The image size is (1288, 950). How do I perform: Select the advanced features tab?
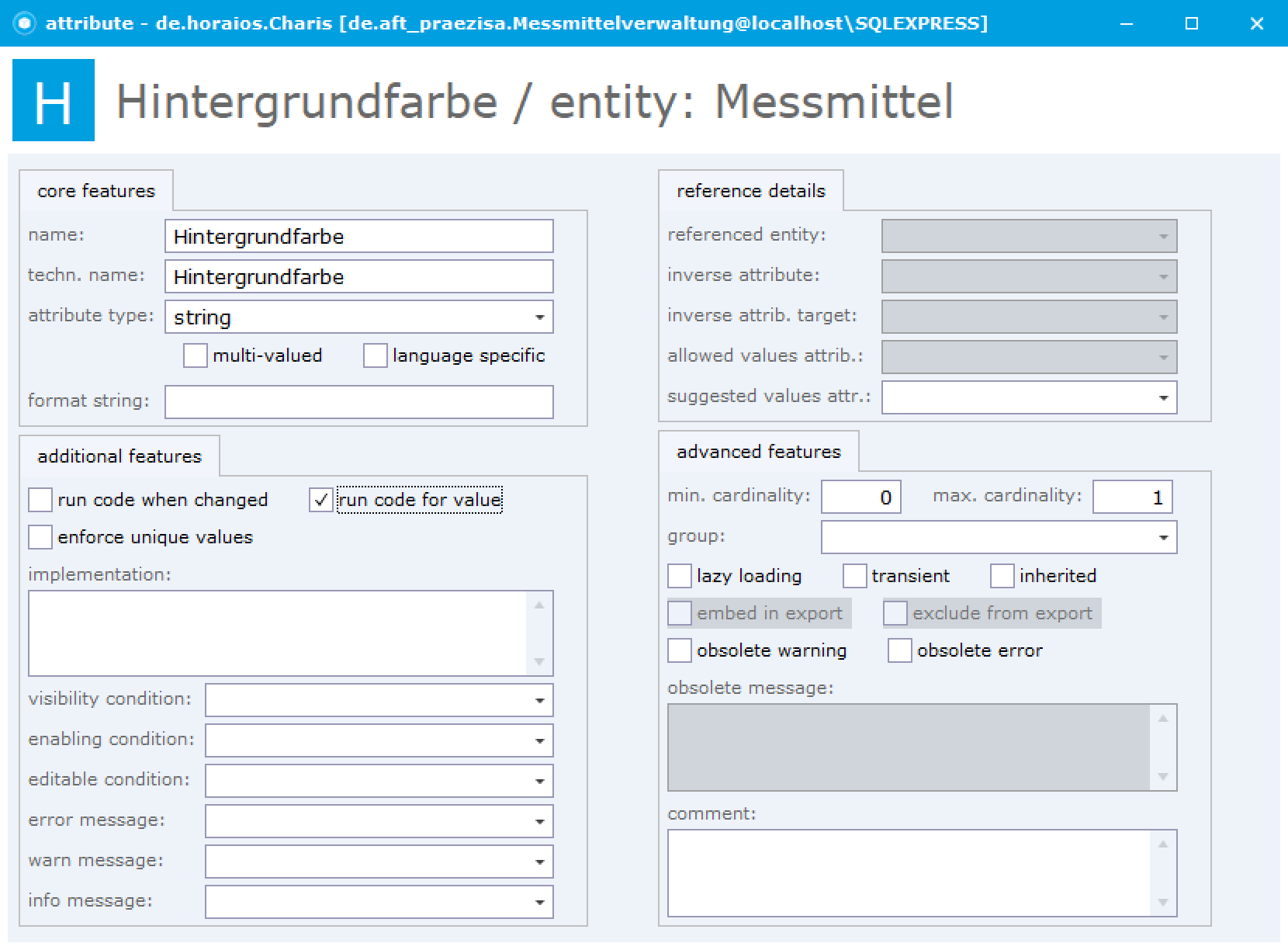tap(759, 452)
